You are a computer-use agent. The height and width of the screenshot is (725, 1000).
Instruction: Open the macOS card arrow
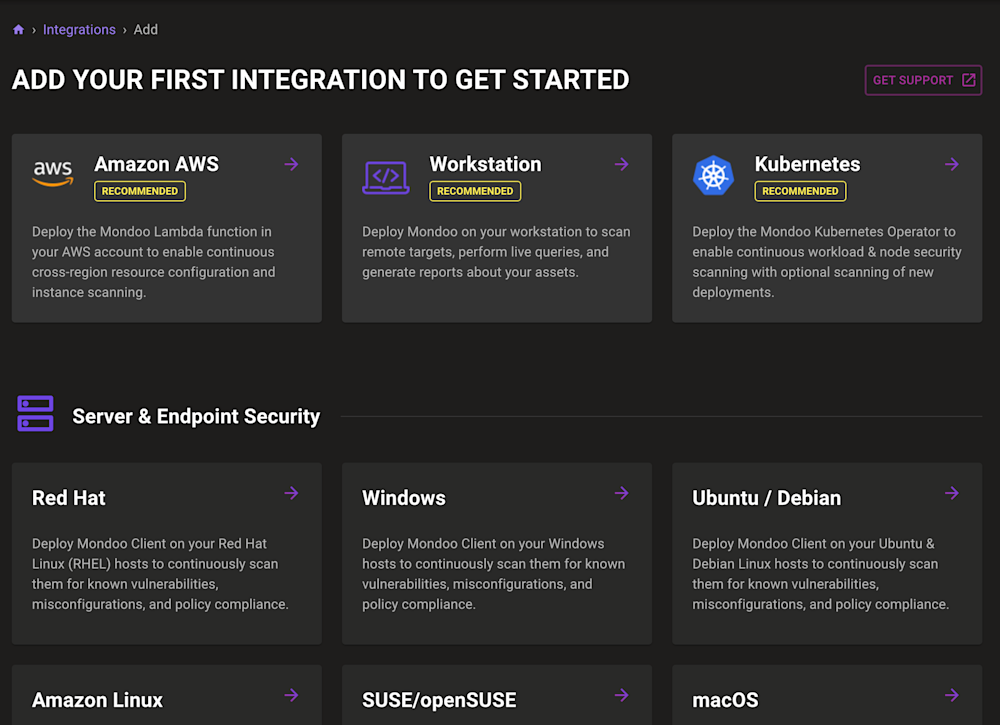click(952, 695)
